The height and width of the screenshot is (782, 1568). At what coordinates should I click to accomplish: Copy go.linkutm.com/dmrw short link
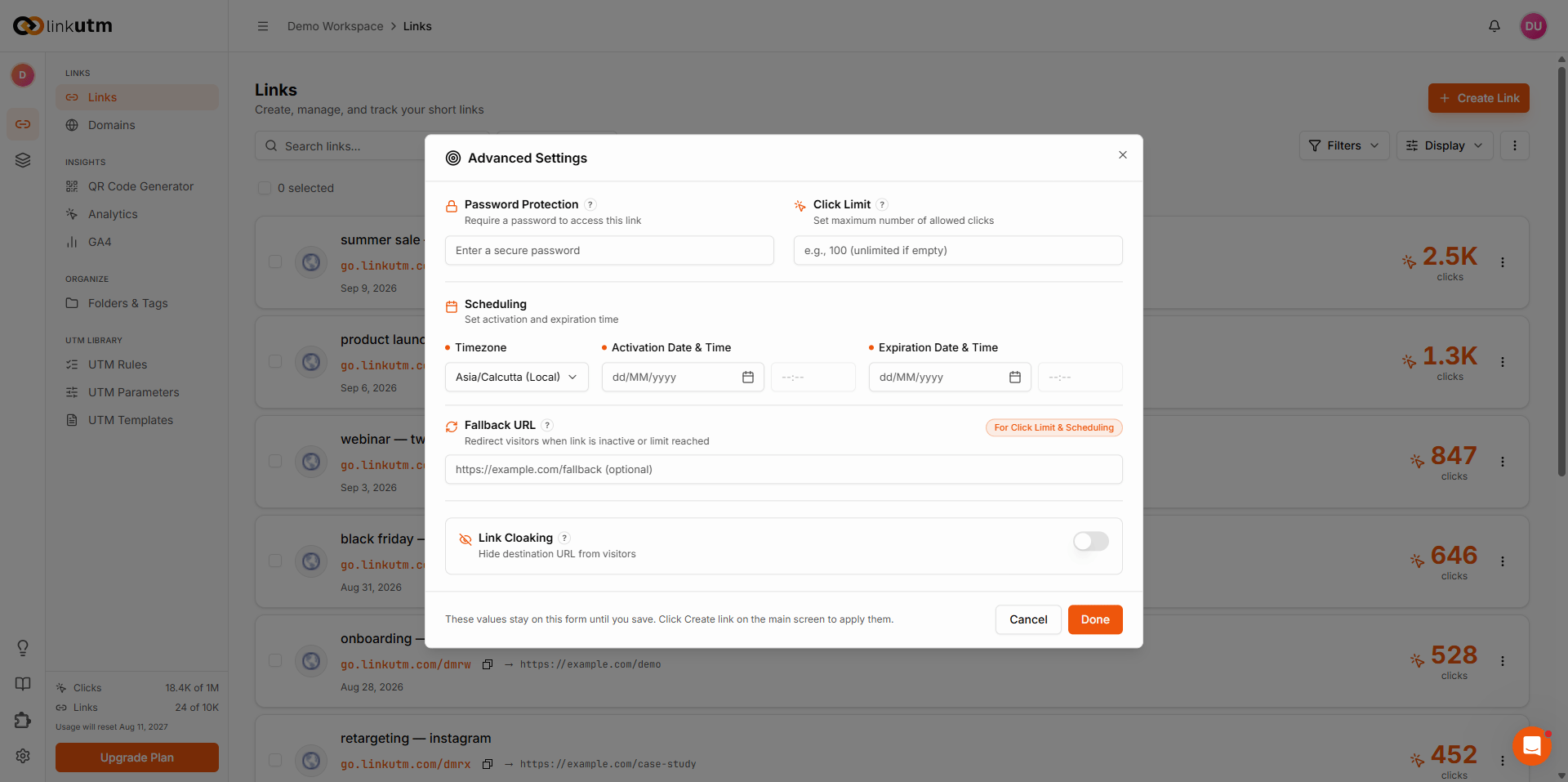pyautogui.click(x=488, y=664)
